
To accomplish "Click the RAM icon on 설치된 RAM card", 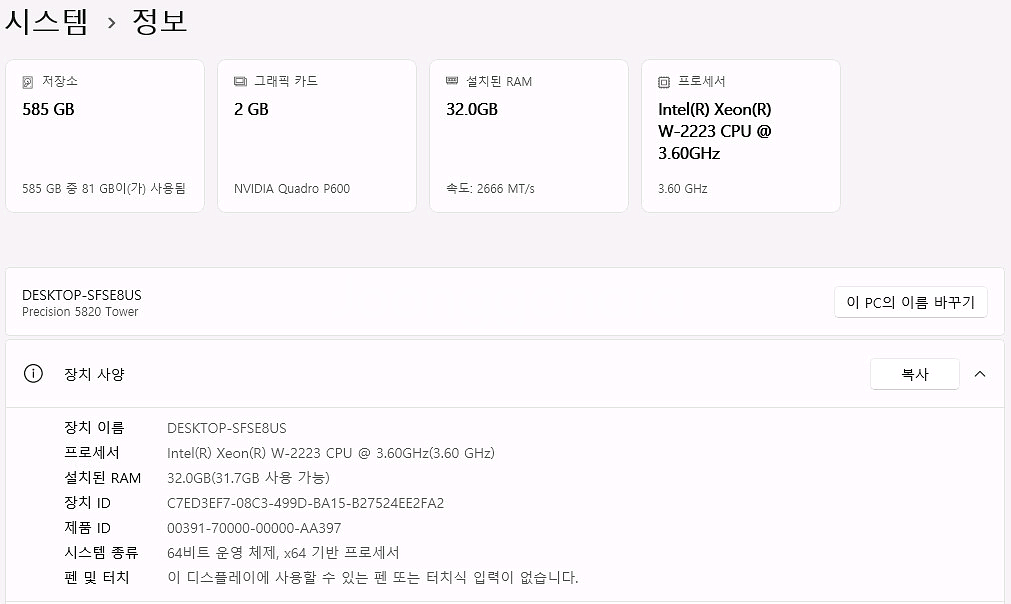I will click(452, 81).
